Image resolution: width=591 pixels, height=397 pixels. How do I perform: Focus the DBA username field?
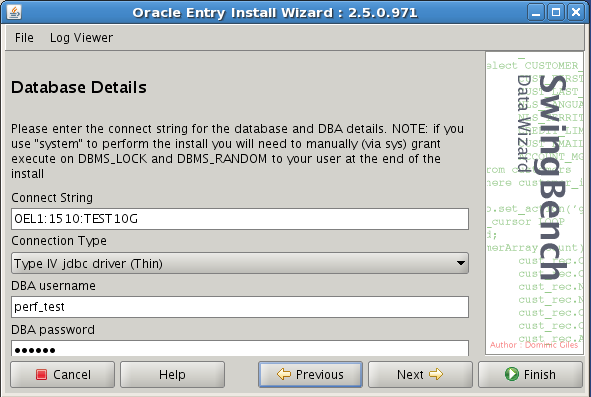[240, 307]
